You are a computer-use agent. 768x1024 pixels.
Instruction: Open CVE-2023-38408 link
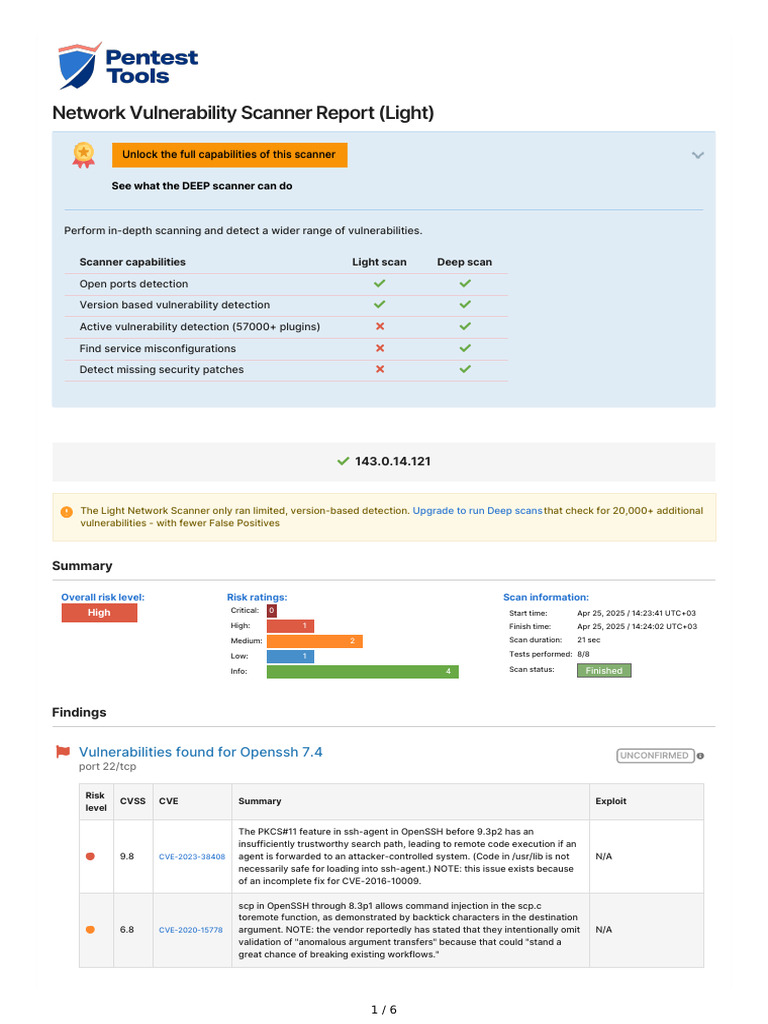(192, 856)
